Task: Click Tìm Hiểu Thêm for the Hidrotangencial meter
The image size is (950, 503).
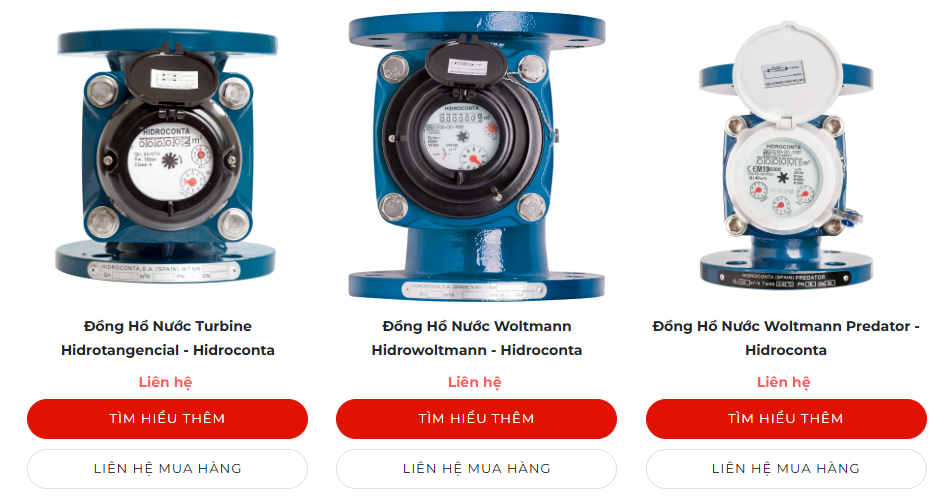Action: (x=167, y=419)
